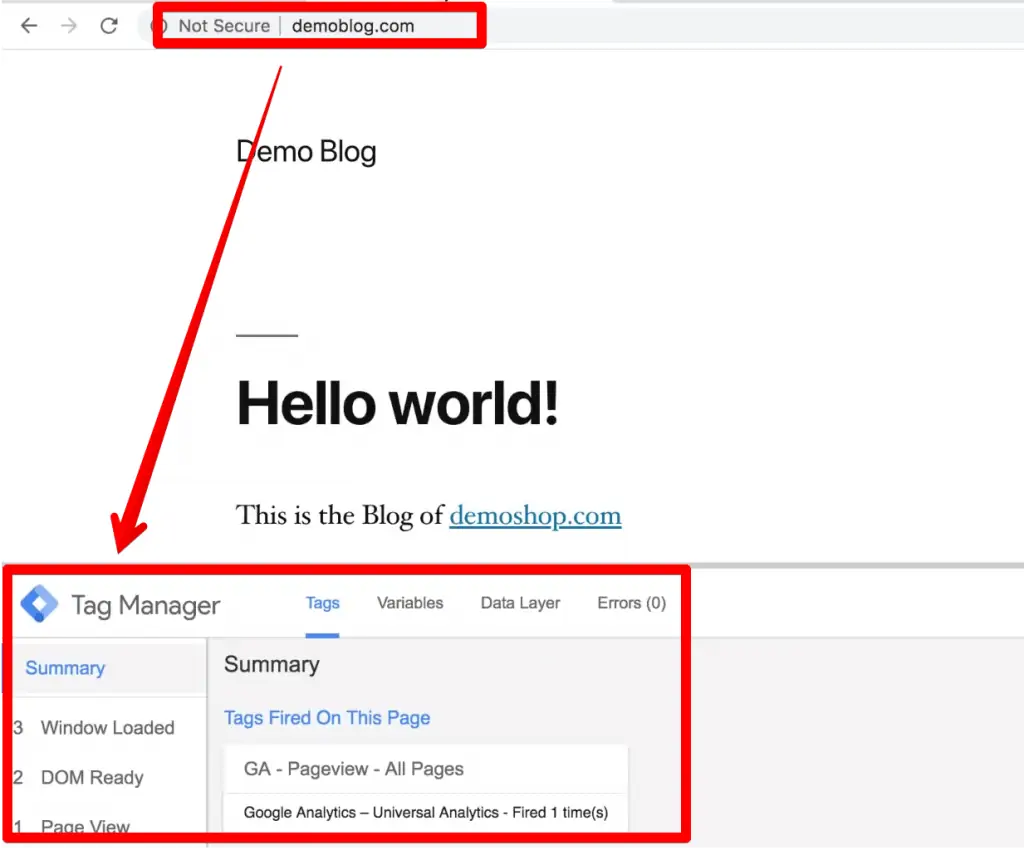Select the Tags tab in Tag Manager

tap(322, 603)
